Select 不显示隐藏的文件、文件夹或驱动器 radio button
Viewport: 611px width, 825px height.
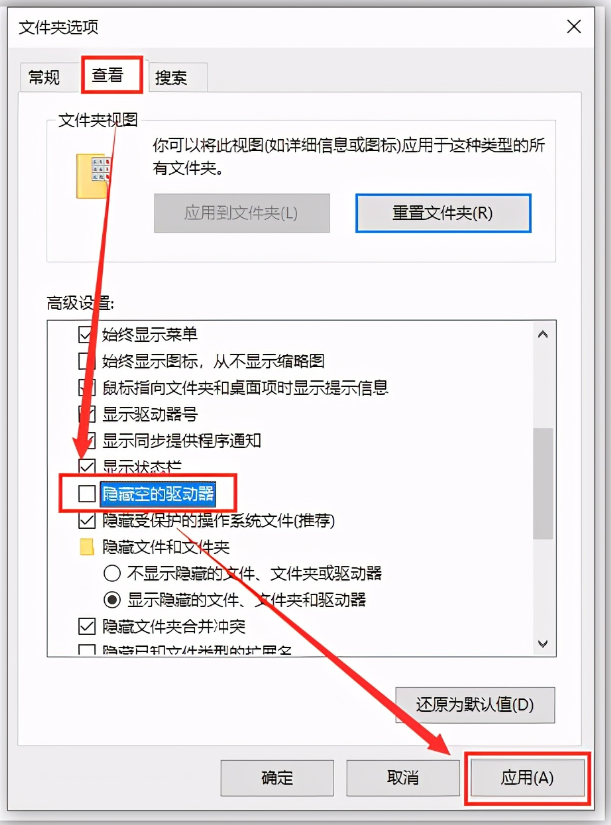click(112, 573)
